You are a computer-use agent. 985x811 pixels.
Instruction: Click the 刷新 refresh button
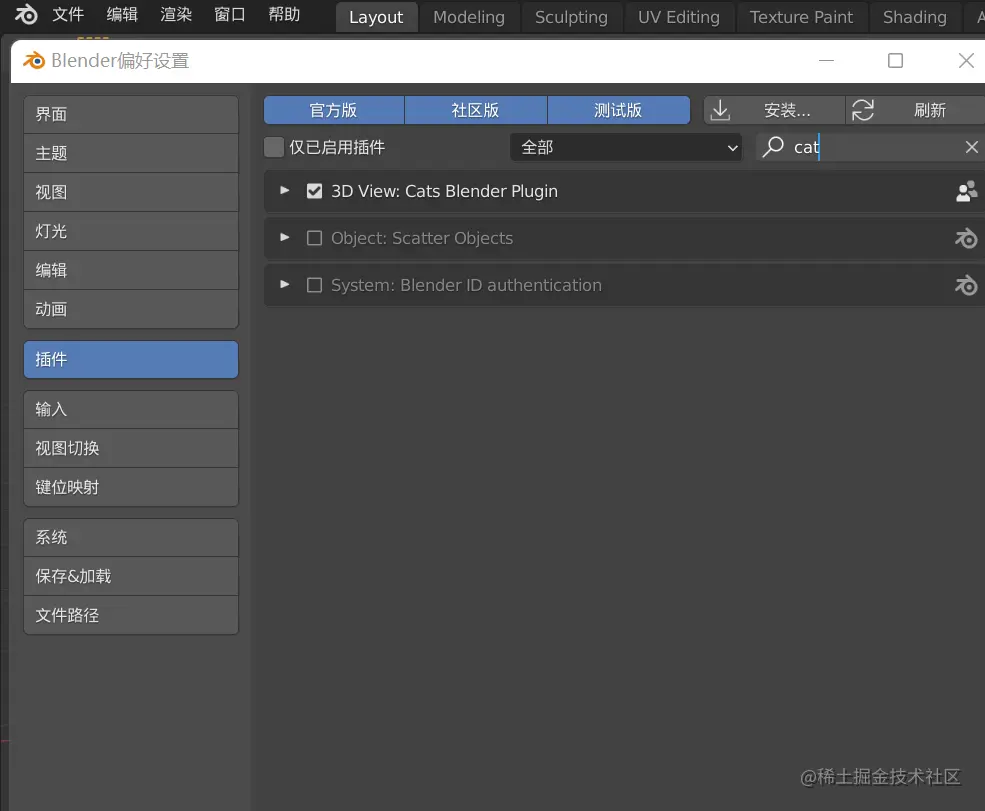click(916, 110)
